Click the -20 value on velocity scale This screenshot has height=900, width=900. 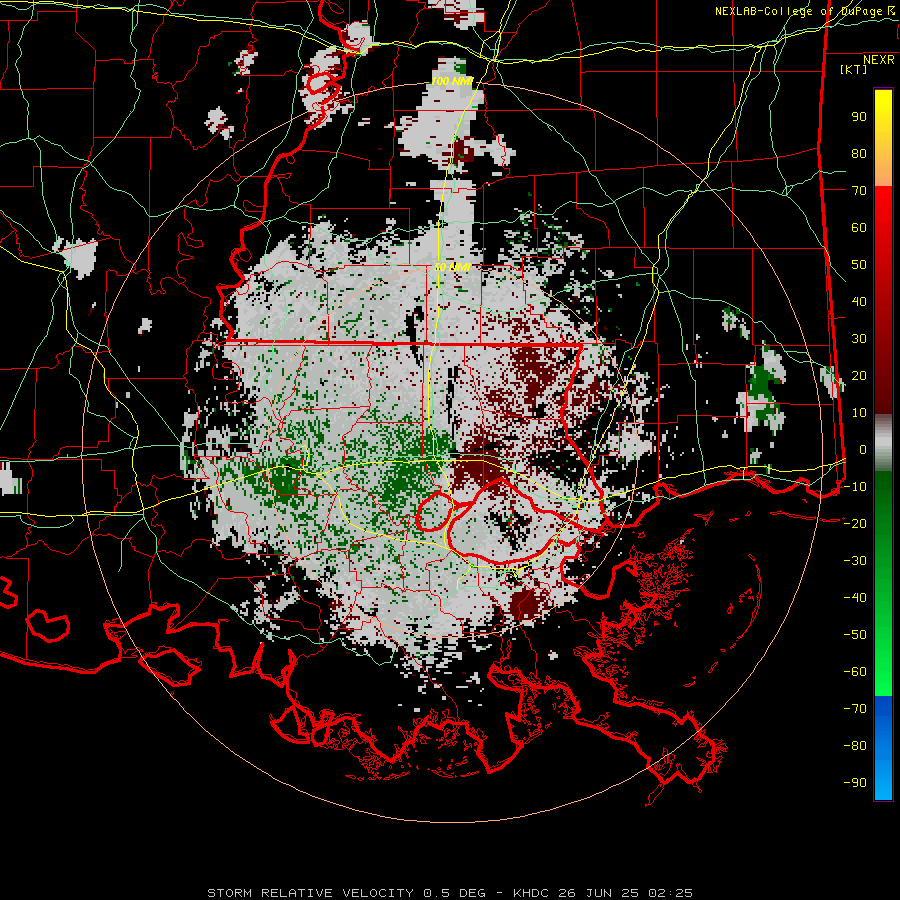click(855, 523)
